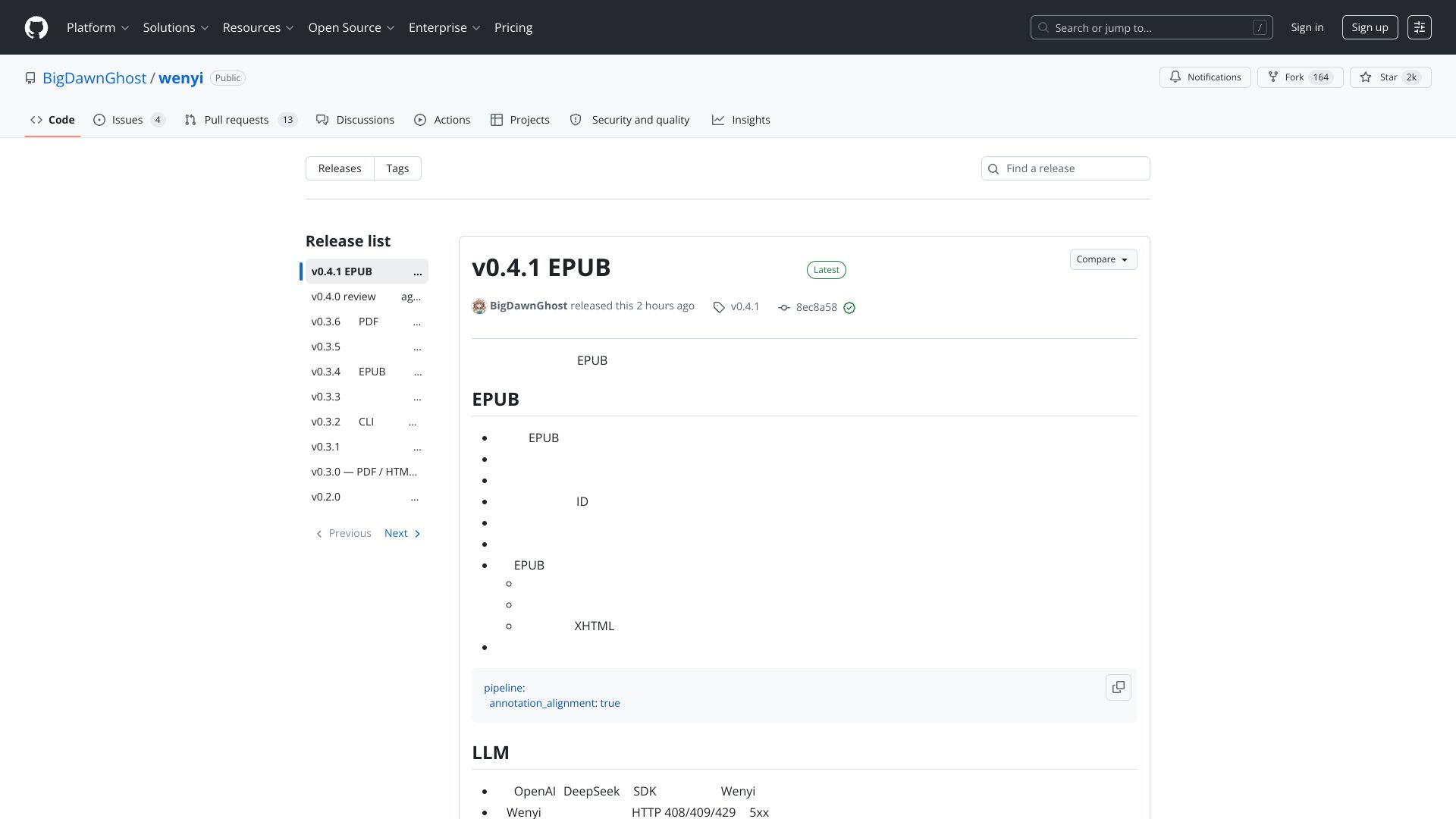Open the wenyi repository link
Image resolution: width=1456 pixels, height=819 pixels.
[180, 78]
